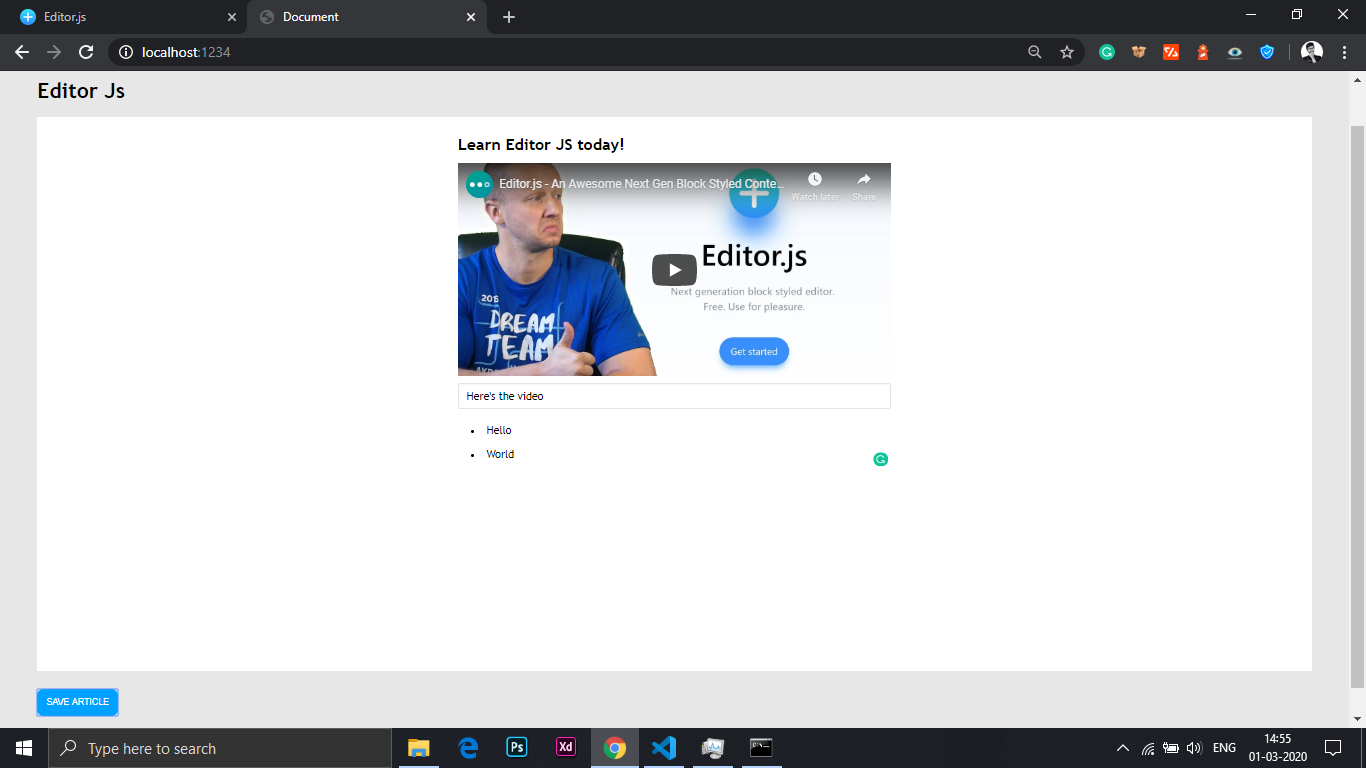Open the Chrome three-dot menu
The height and width of the screenshot is (768, 1366).
1344,51
